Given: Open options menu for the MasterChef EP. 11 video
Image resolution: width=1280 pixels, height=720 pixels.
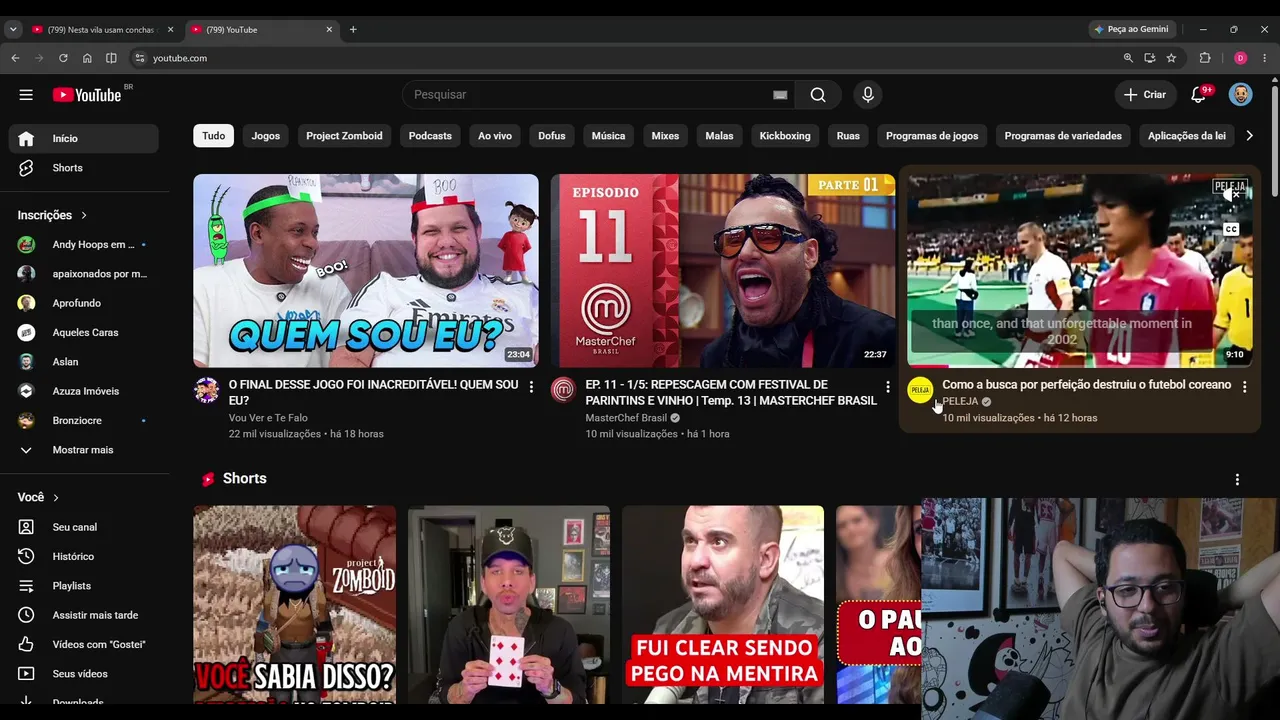Looking at the screenshot, I should (x=887, y=387).
